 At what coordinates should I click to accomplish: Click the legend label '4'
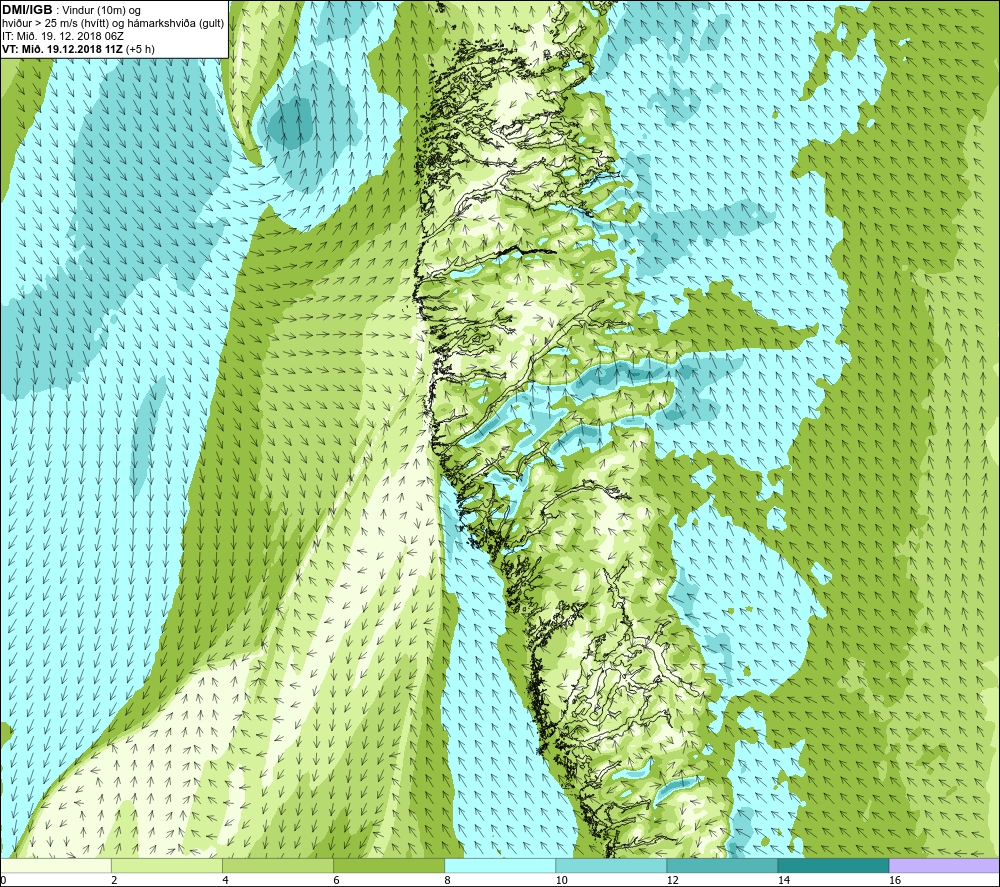pos(225,880)
